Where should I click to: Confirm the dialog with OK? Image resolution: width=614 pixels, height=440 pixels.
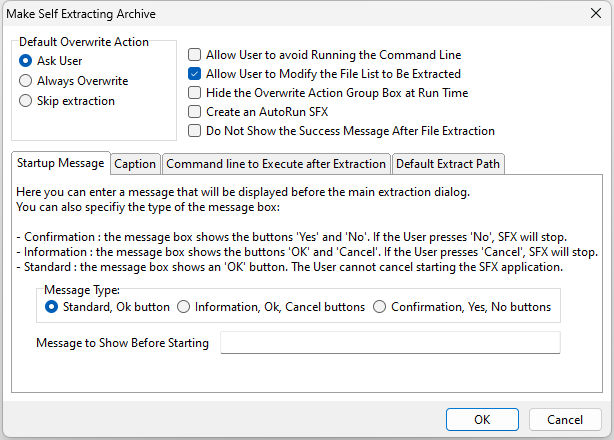click(482, 420)
